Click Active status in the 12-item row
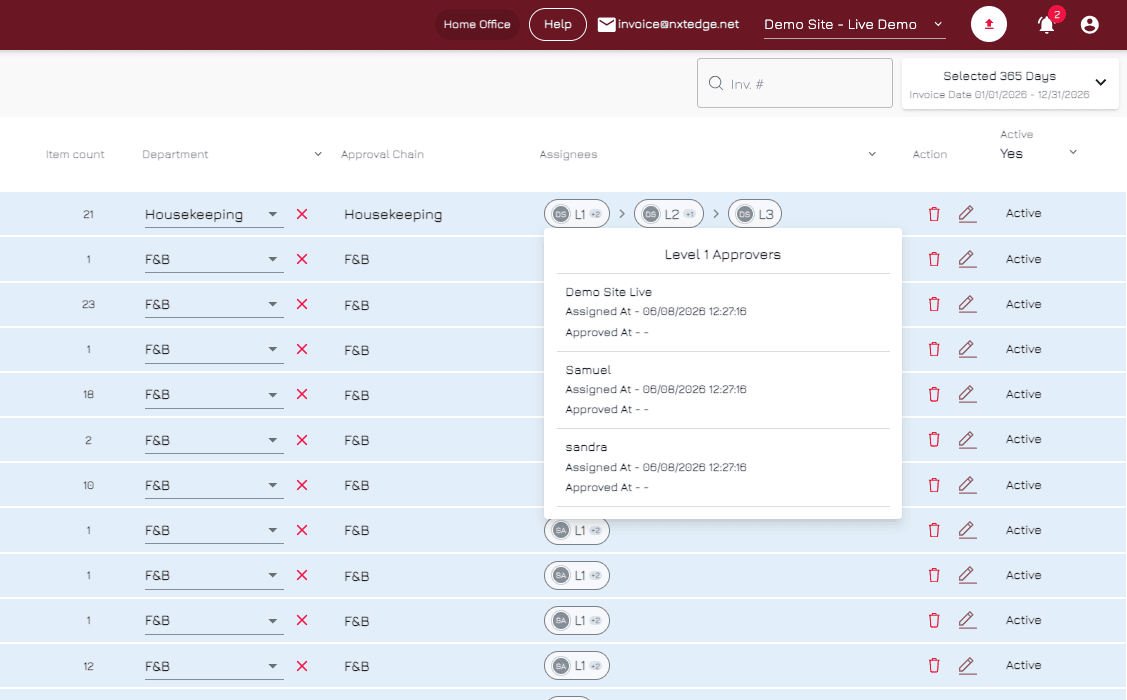Screen dimensions: 1127x700 click(x=1023, y=665)
